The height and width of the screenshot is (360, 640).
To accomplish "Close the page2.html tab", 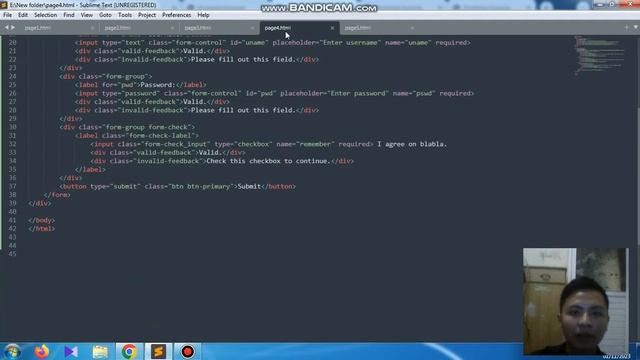I will pyautogui.click(x=172, y=28).
